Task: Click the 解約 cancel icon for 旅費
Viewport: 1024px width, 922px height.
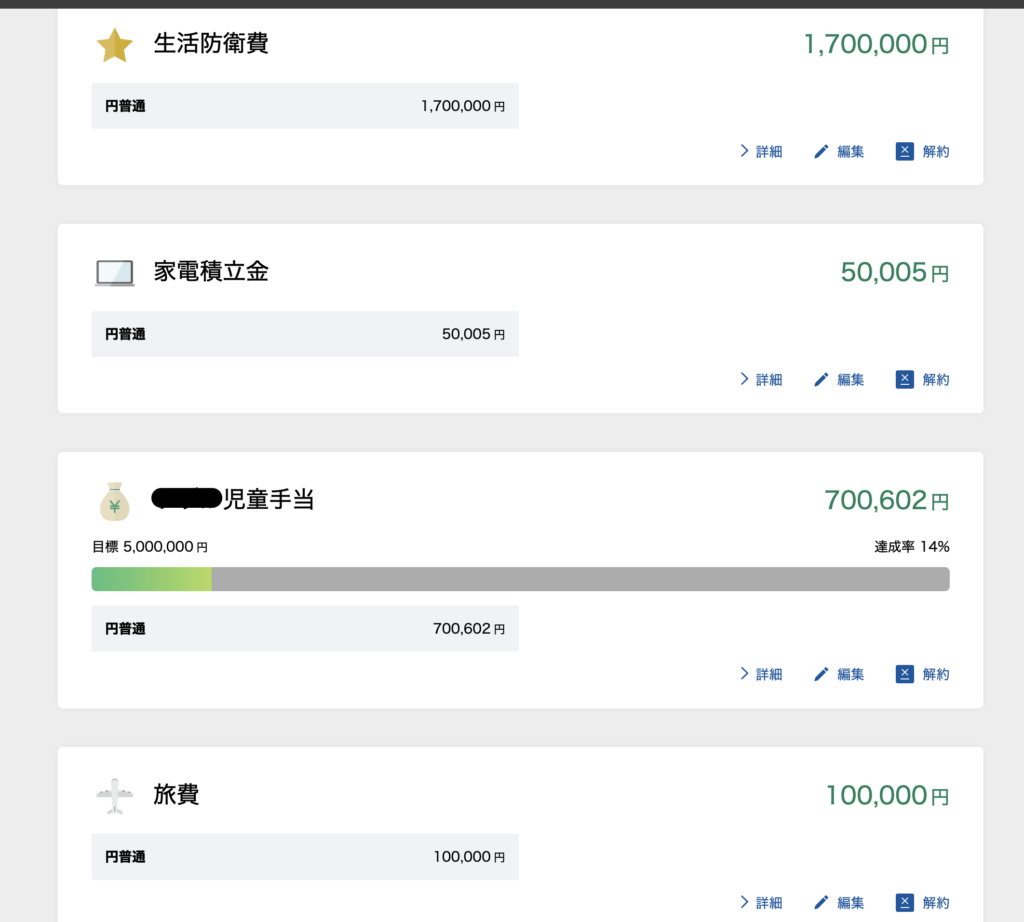Action: (905, 902)
